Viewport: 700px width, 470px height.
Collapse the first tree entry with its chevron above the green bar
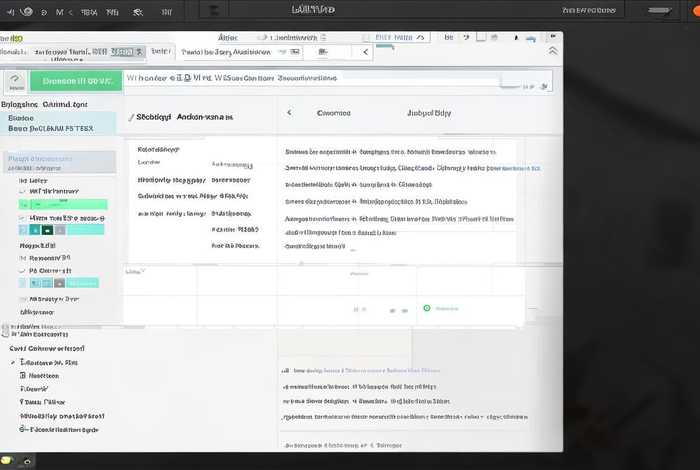[x=22, y=191]
